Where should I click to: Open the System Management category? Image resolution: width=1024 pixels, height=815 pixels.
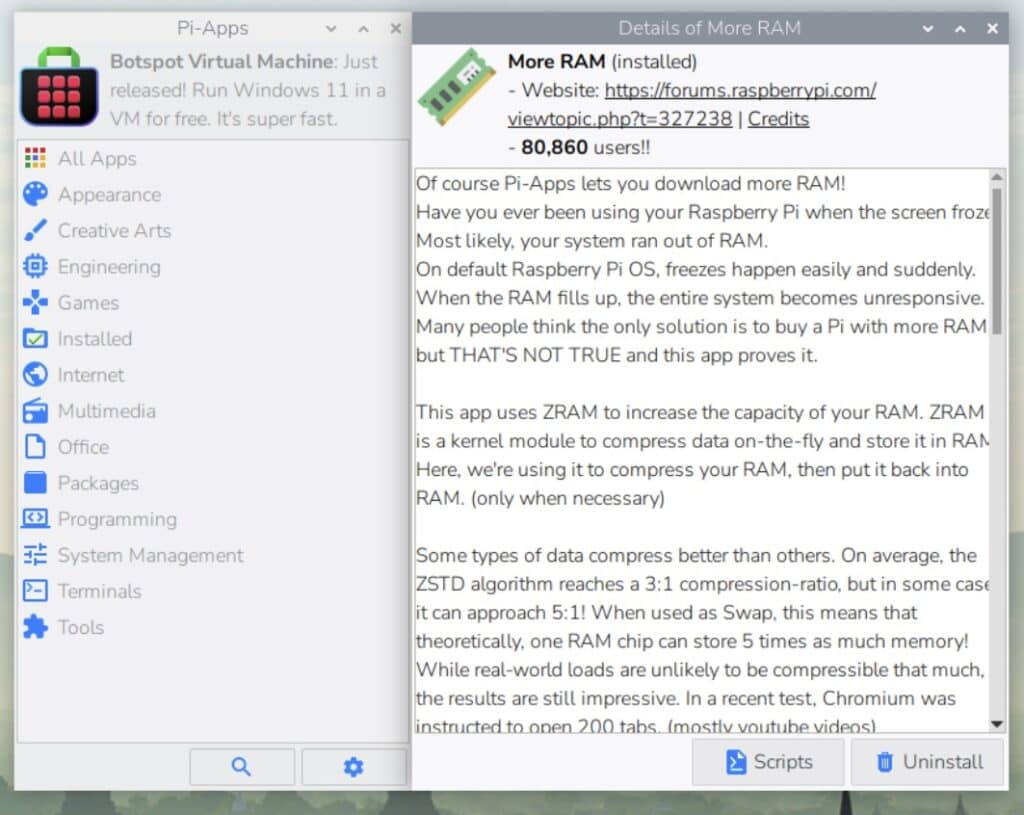point(150,555)
